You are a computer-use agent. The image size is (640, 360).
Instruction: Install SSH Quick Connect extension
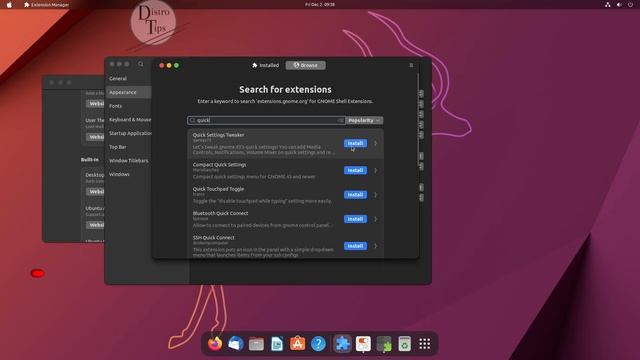click(355, 246)
